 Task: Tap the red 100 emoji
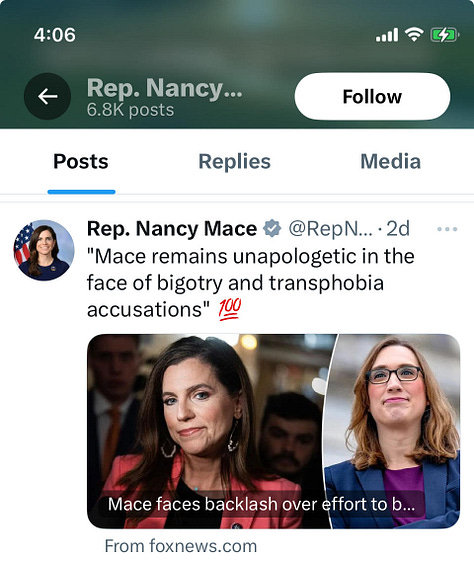point(230,310)
